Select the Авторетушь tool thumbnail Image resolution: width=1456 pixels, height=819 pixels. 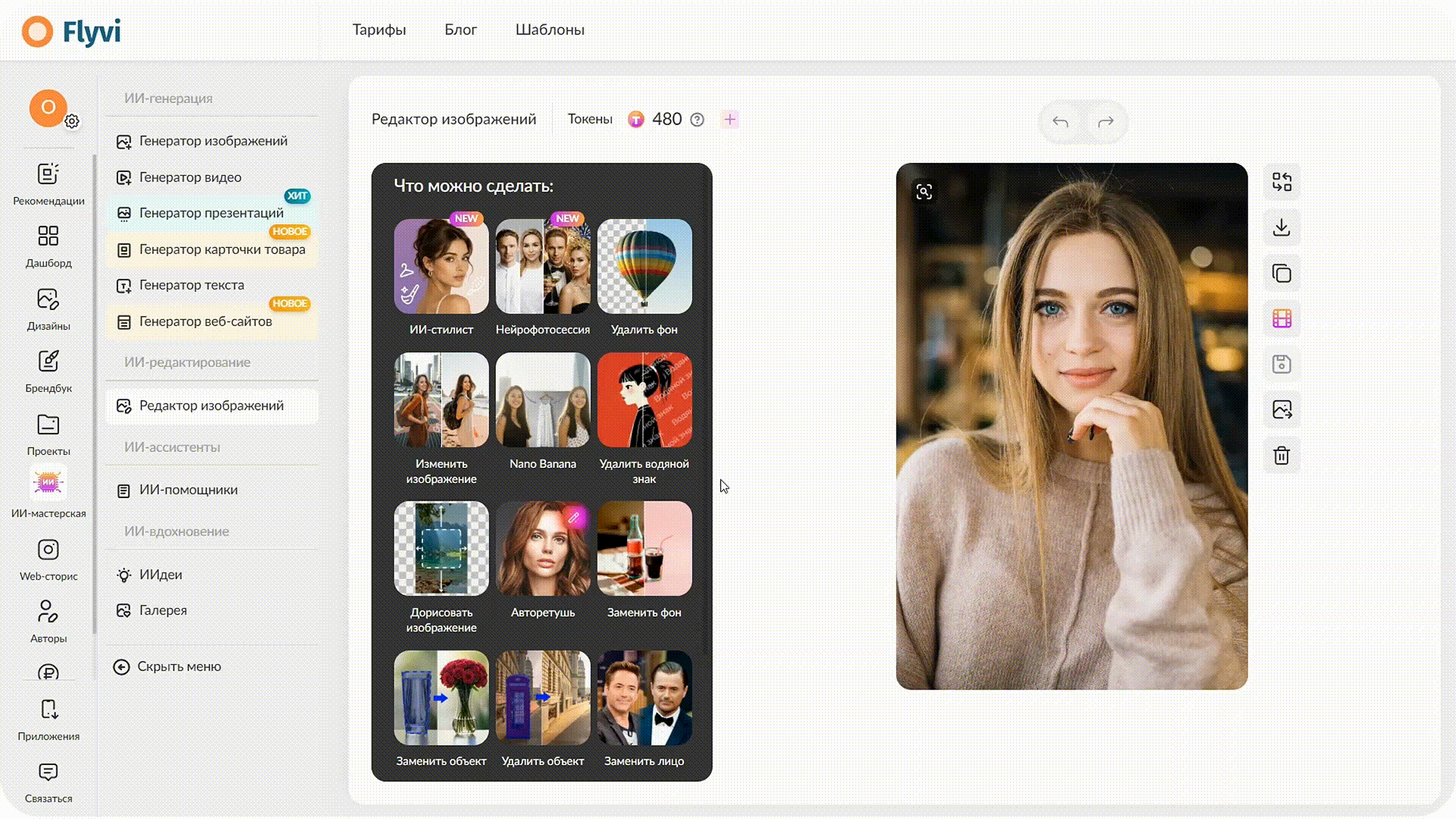pyautogui.click(x=543, y=548)
